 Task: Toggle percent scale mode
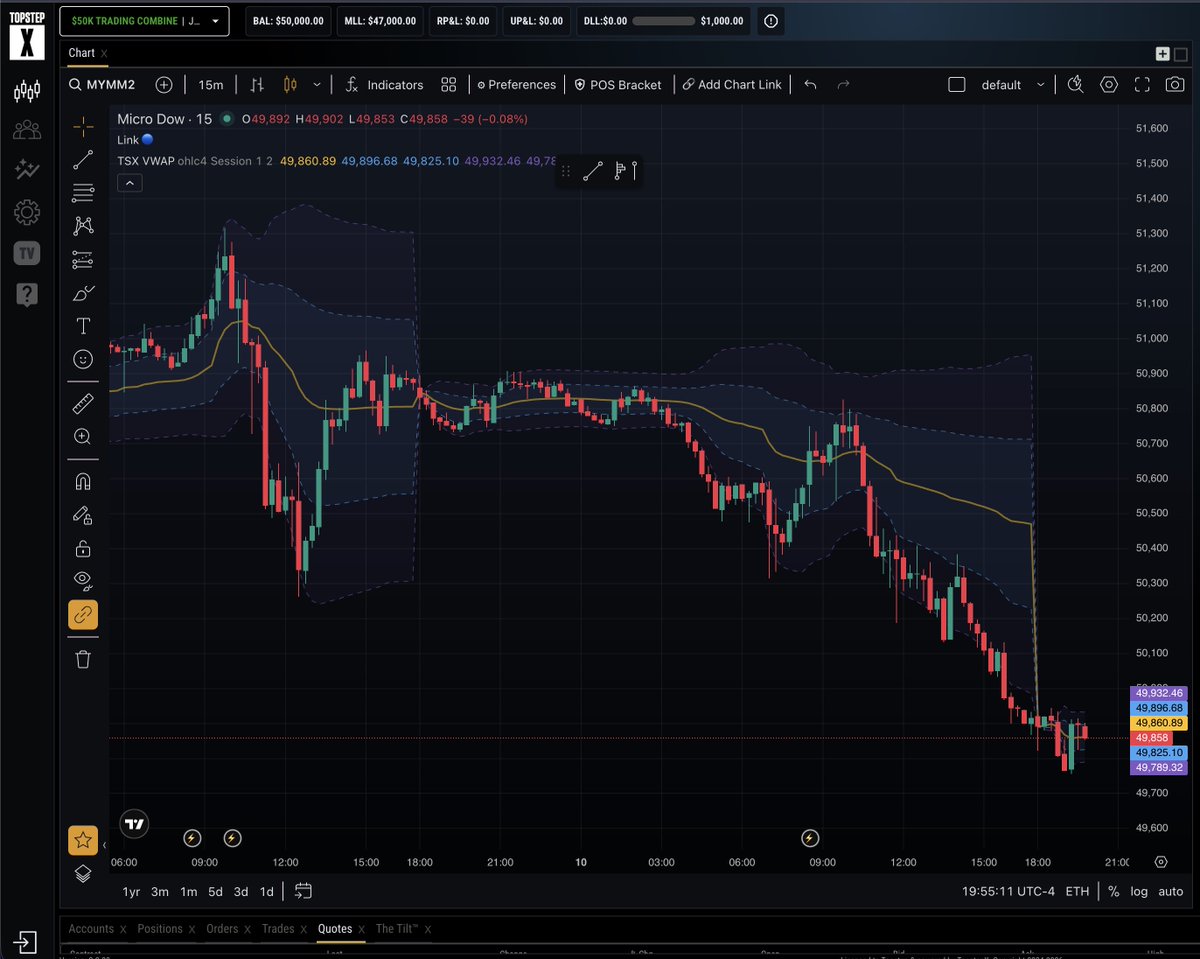(1113, 891)
